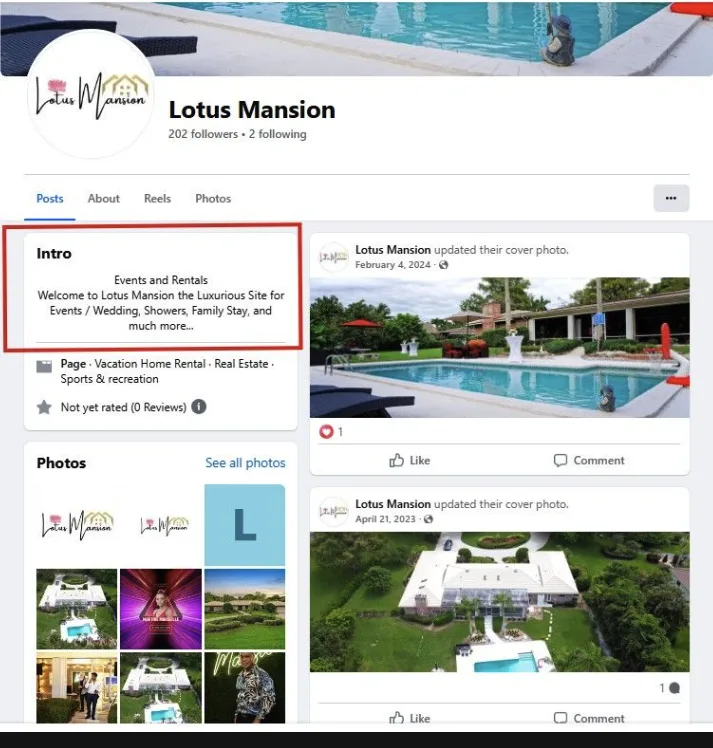Click See all photos link

[x=245, y=463]
